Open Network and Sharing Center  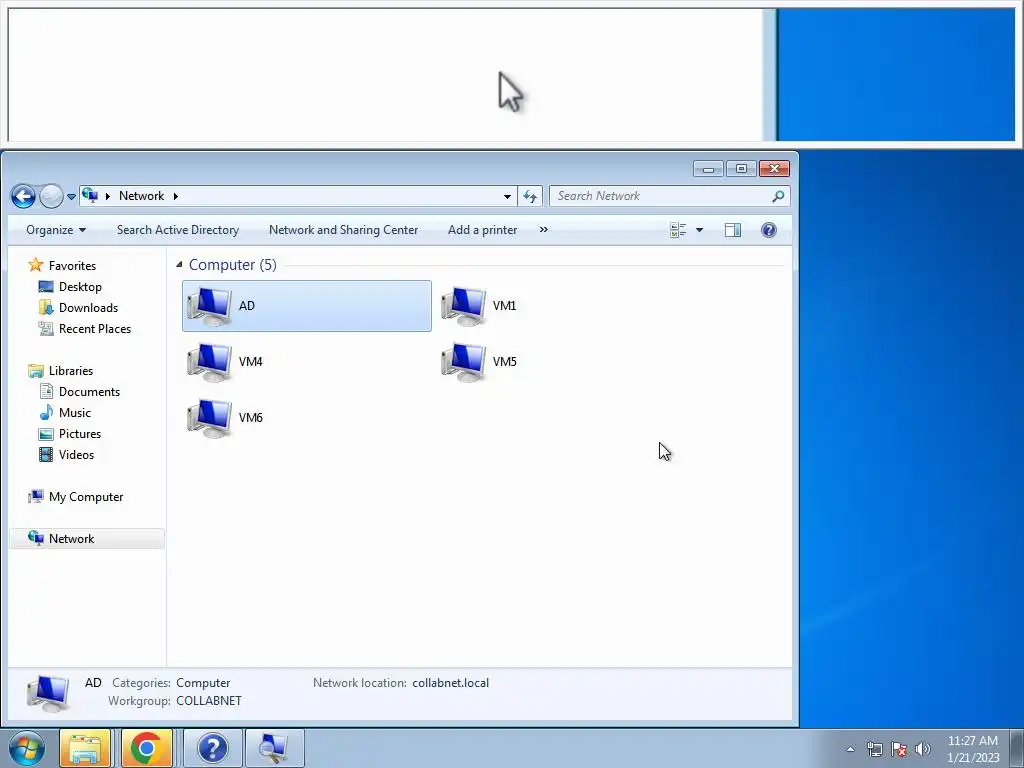pos(344,230)
